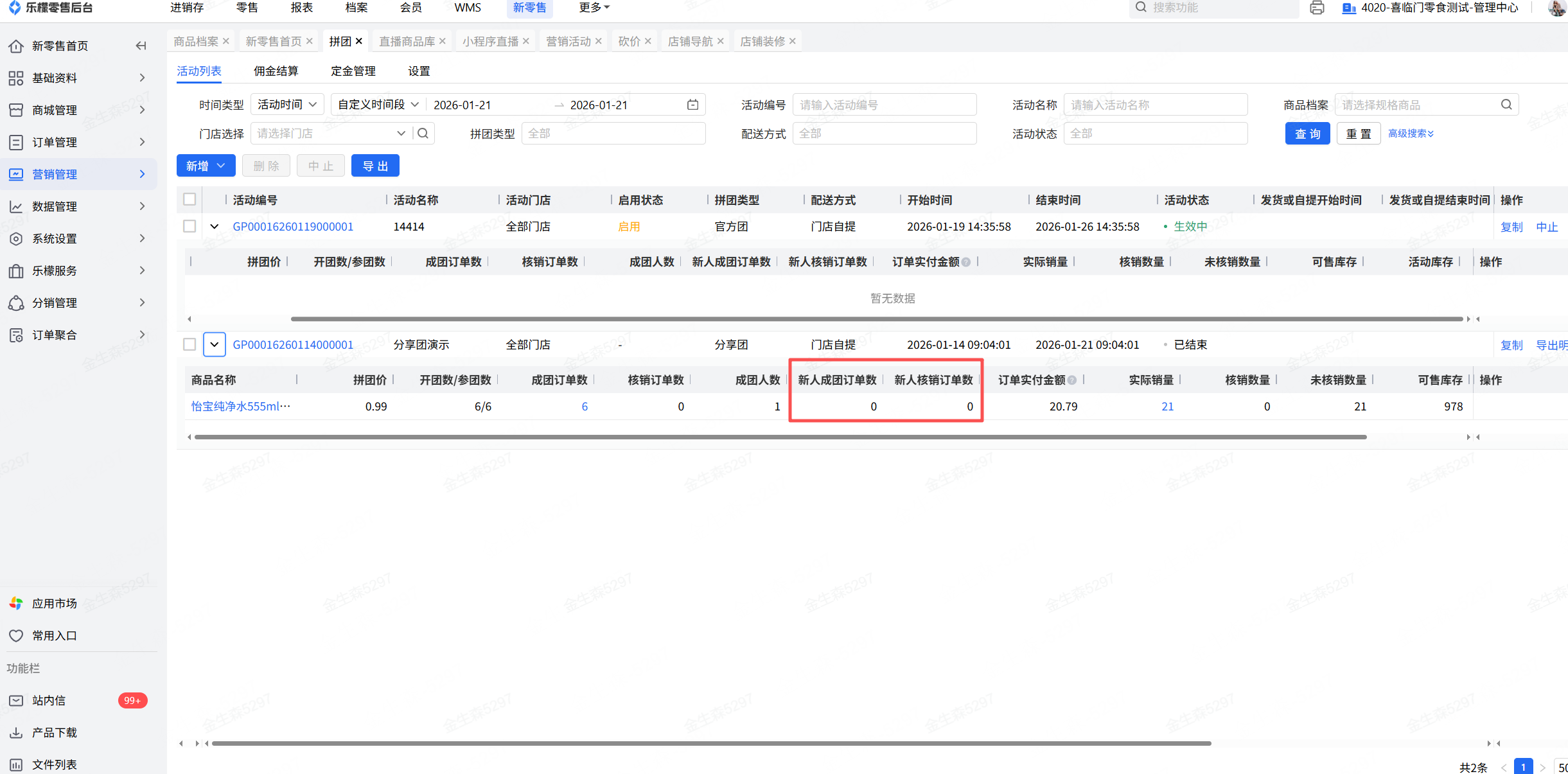Open the 会员 top menu
This screenshot has width=1568, height=774.
tap(410, 8)
